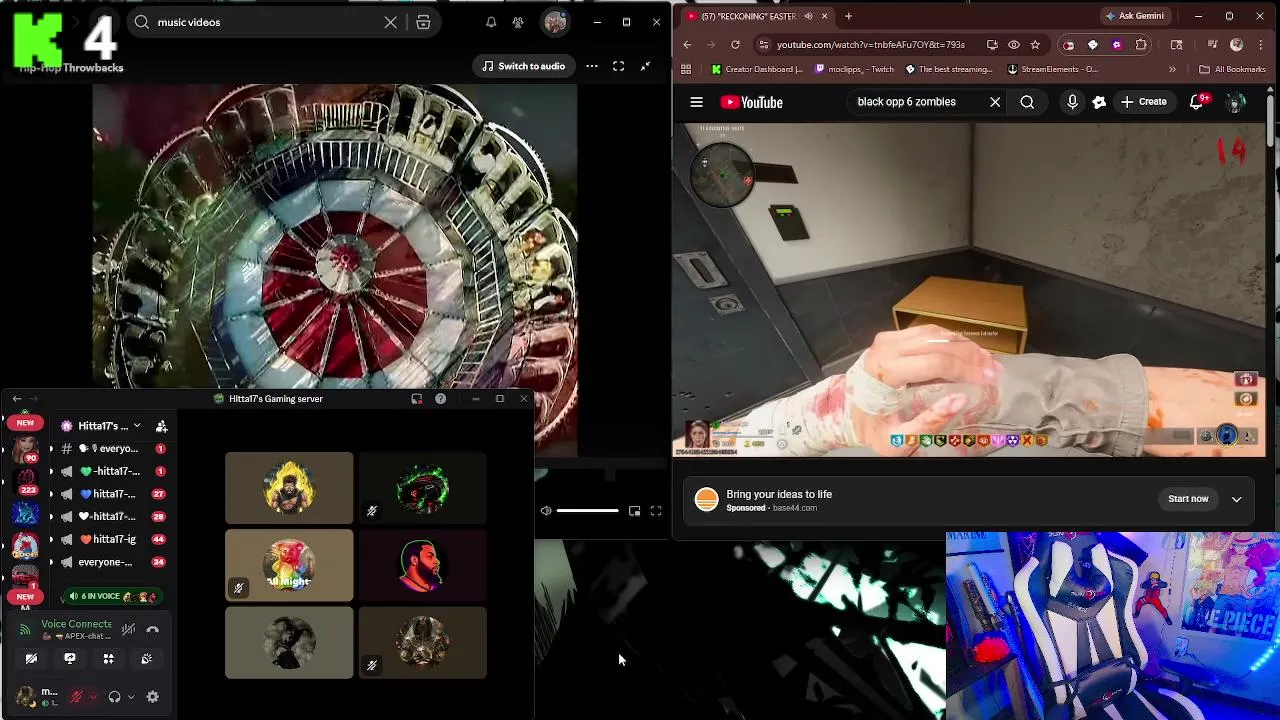Open 'moclipps_ - Twitch' bookmark
The width and height of the screenshot is (1280, 720).
855,70
